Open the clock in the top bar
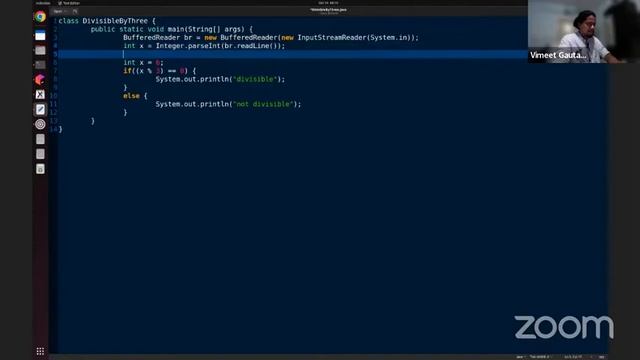This screenshot has width=640, height=360. (x=328, y=3)
